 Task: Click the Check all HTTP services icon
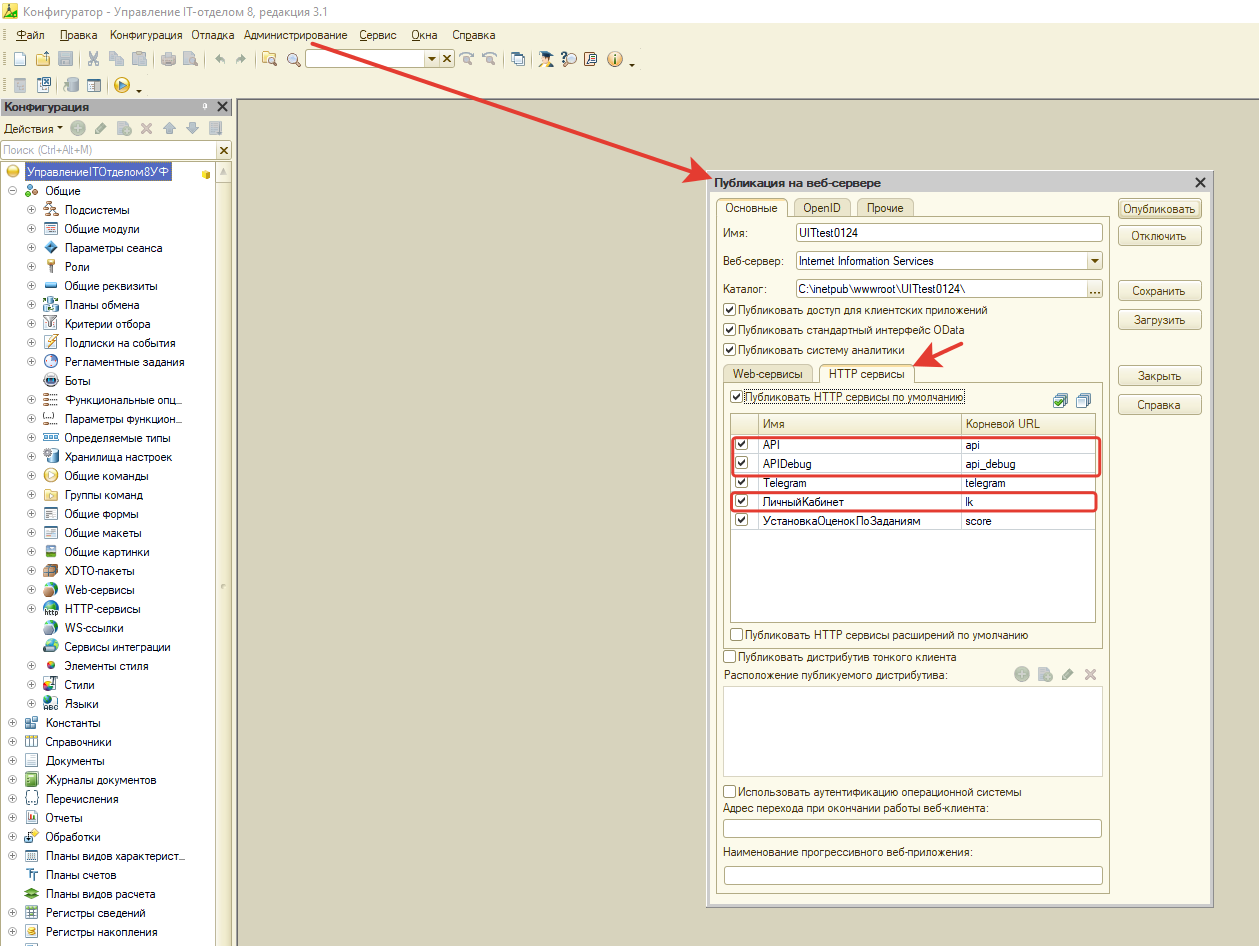(x=1061, y=400)
